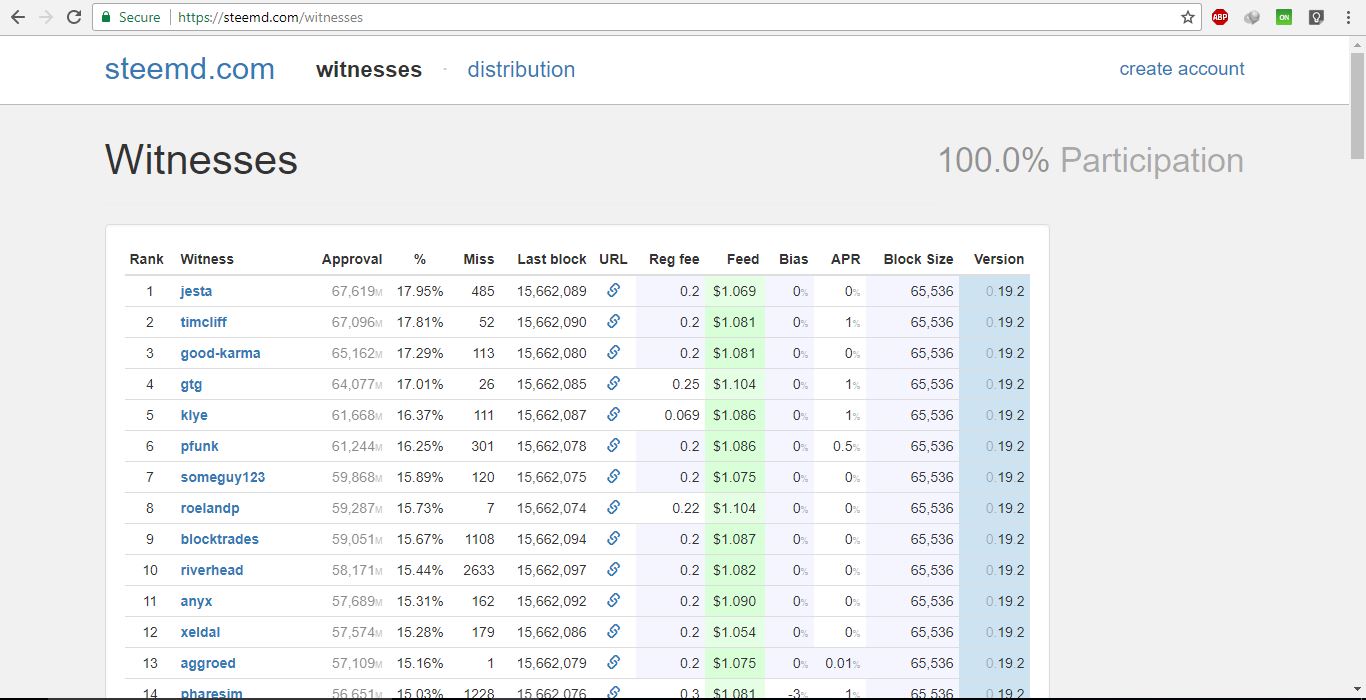Visit the blocktrades witness link
Screen dimensions: 1366x700
point(219,540)
